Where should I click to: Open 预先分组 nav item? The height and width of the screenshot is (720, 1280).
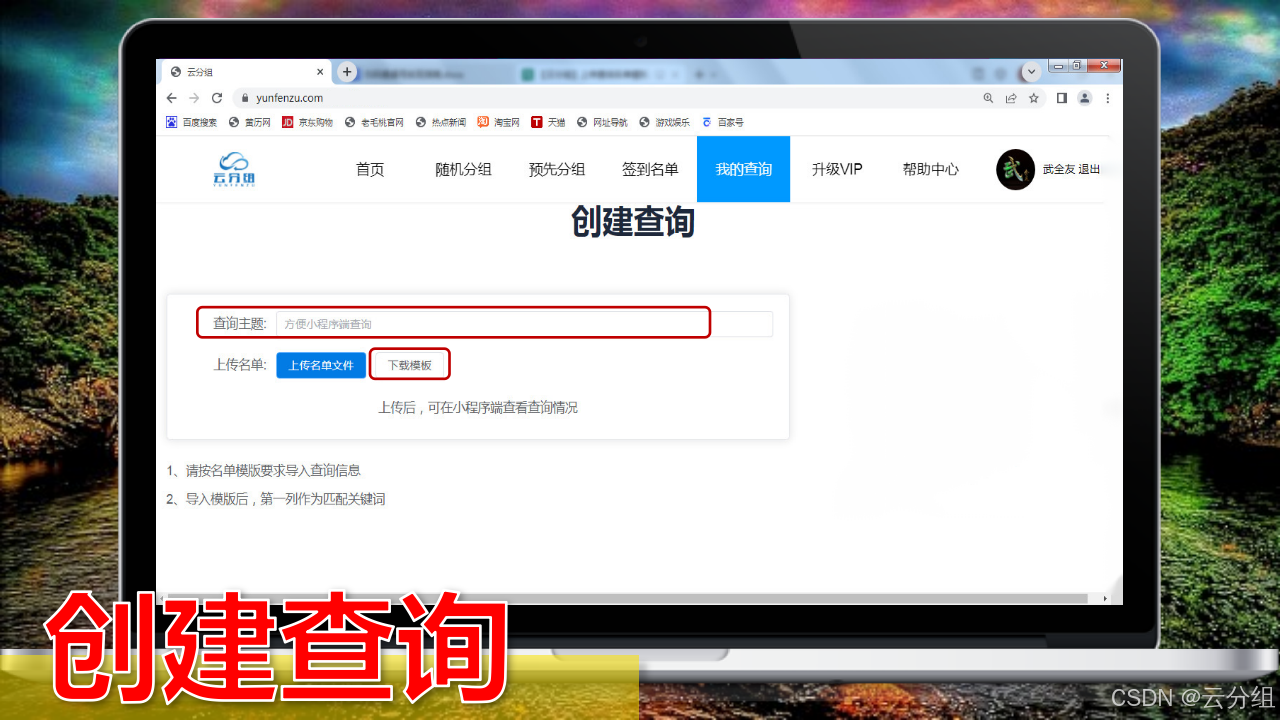[557, 169]
